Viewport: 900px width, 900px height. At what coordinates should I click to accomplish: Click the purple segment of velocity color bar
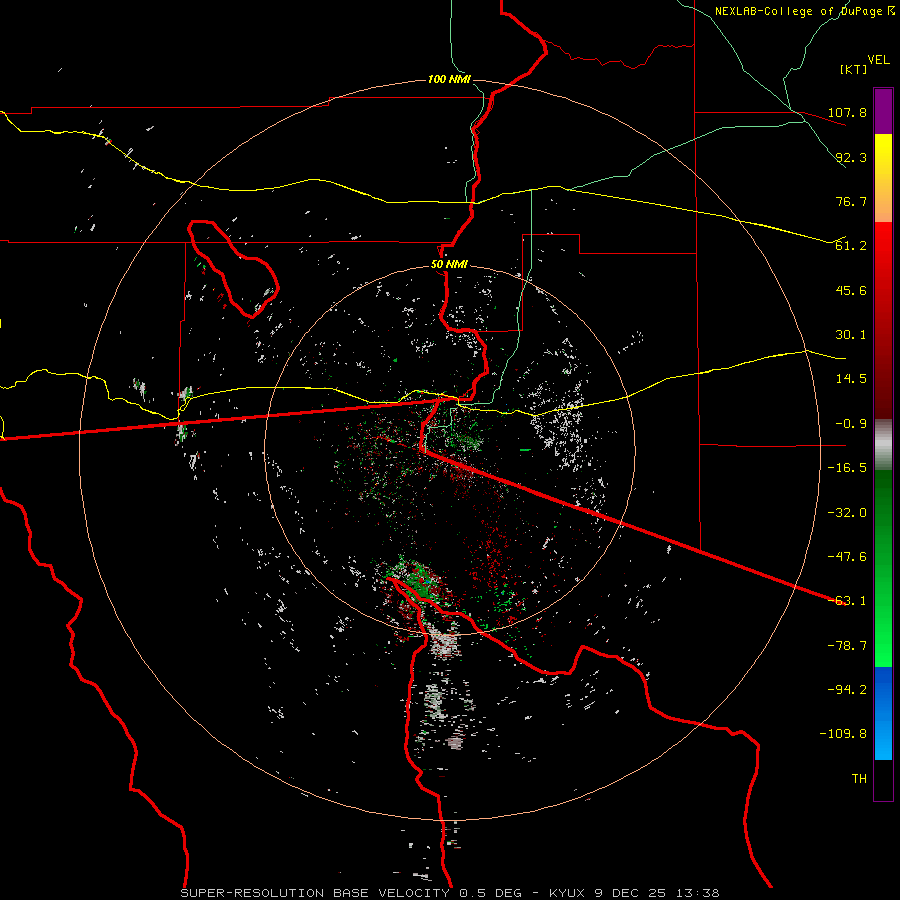883,111
